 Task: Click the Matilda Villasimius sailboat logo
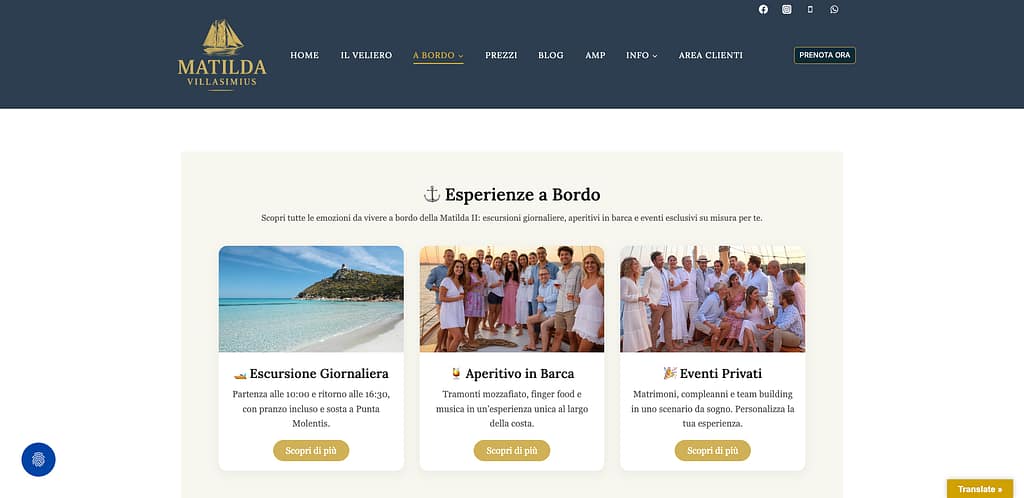pyautogui.click(x=222, y=55)
